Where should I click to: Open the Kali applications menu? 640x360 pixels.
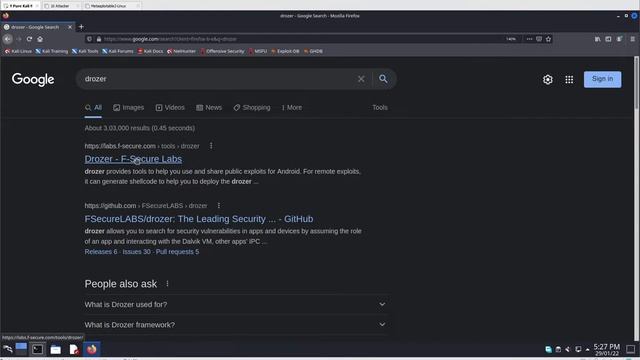click(7, 349)
